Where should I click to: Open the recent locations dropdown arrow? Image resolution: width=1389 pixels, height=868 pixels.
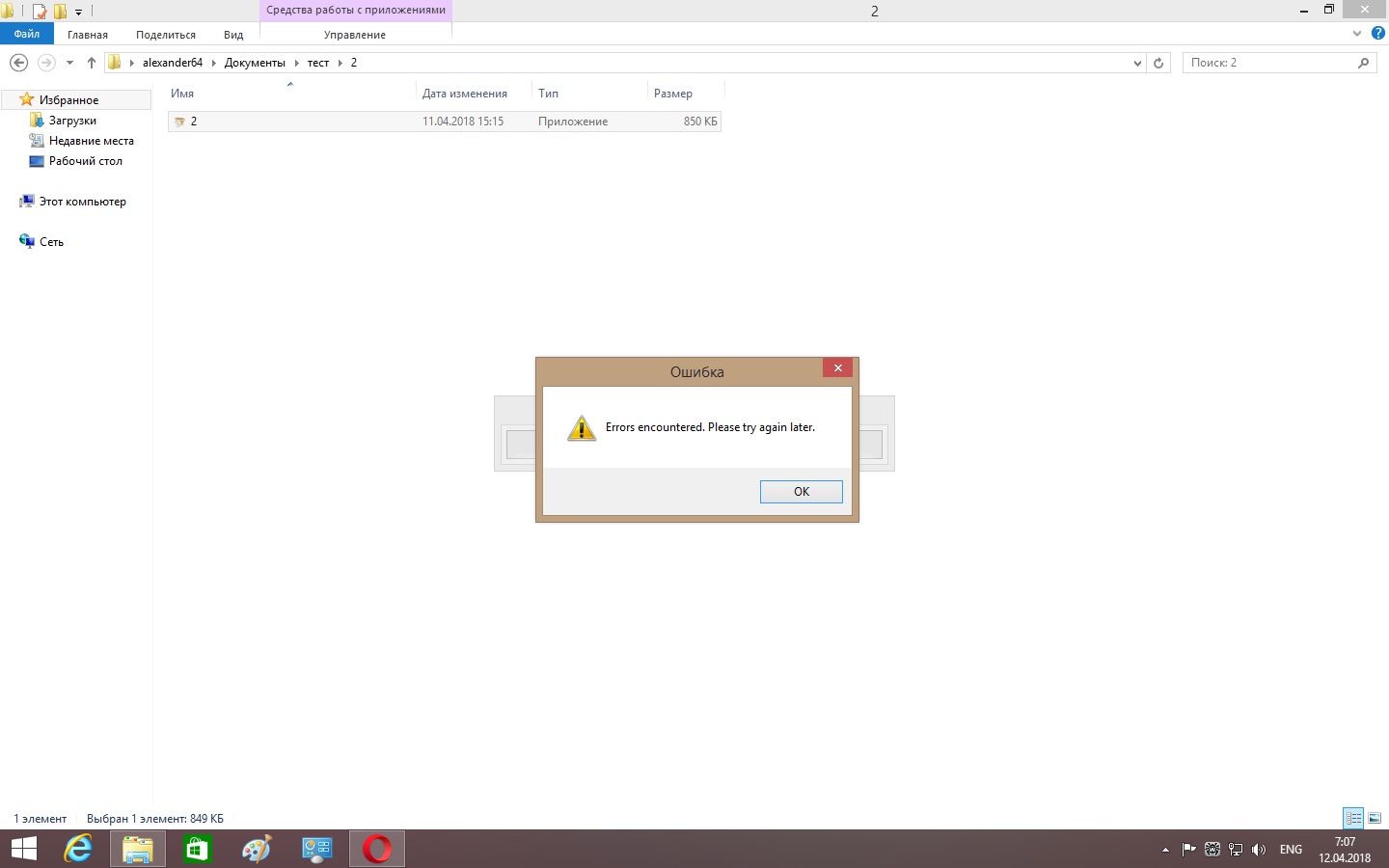point(69,63)
